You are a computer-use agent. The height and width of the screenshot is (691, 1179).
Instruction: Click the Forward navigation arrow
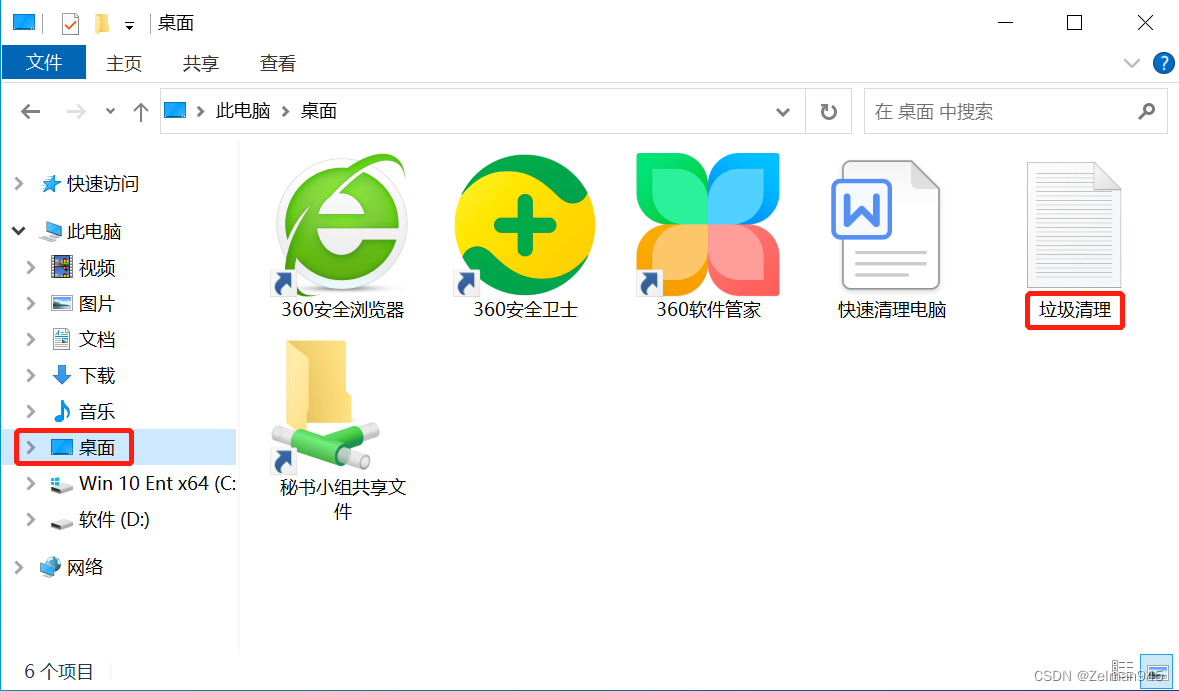76,112
